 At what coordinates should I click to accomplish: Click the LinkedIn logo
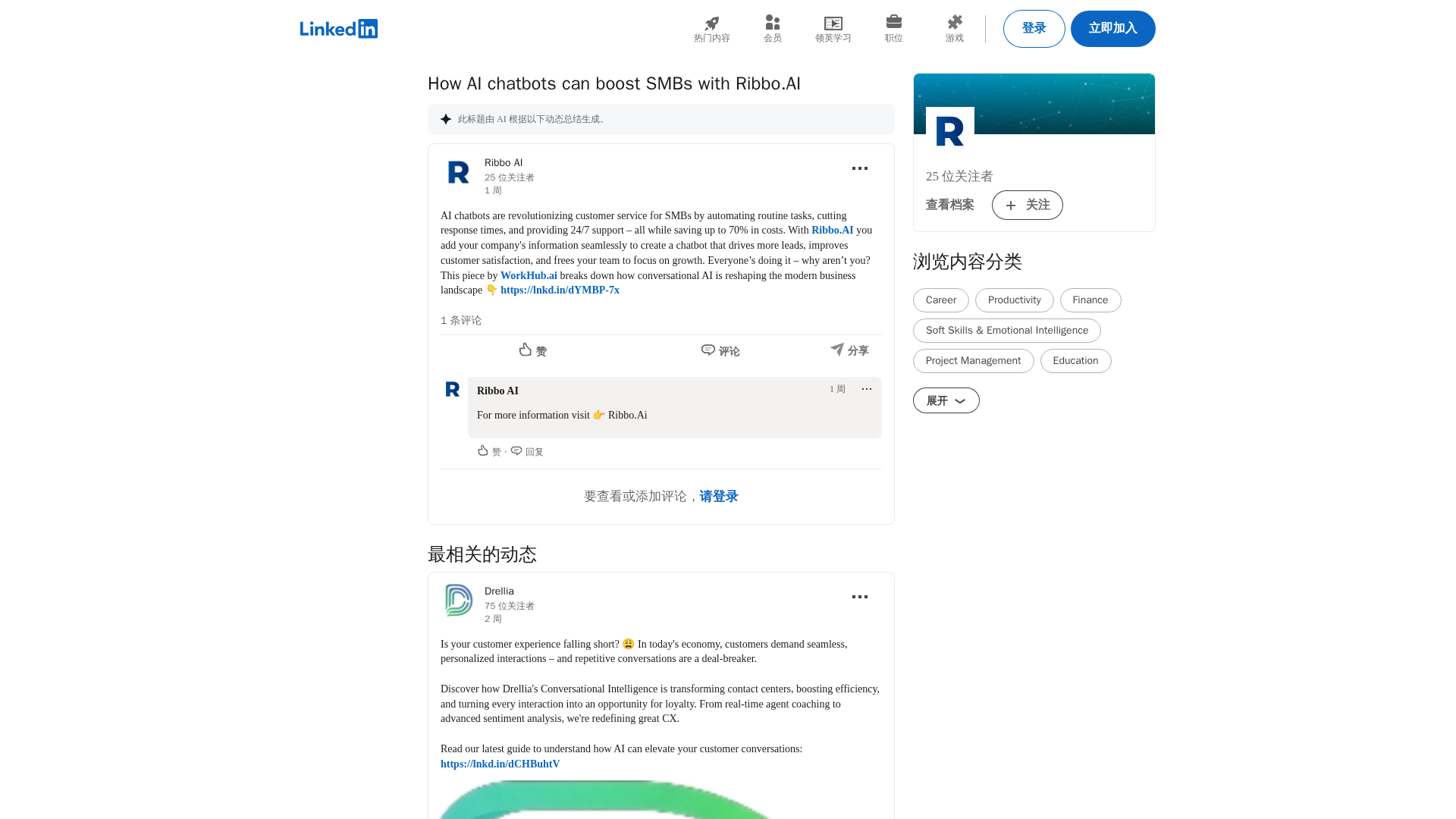coord(338,29)
